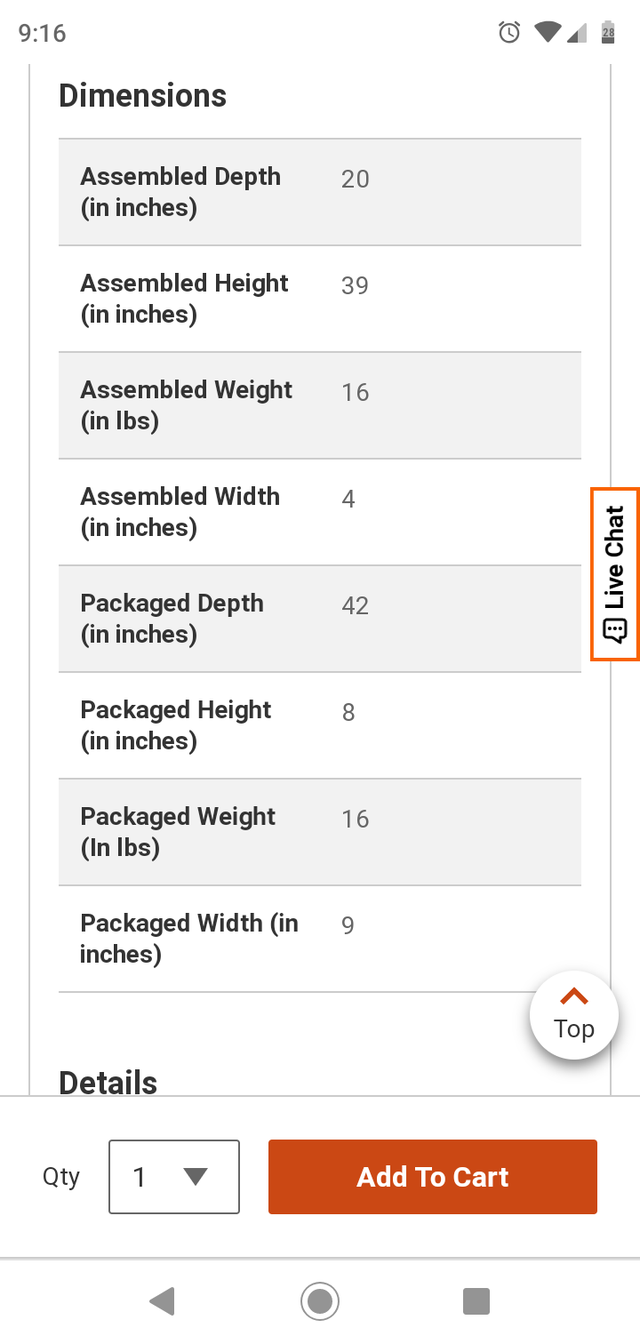Tap the Details section heading
Image resolution: width=640 pixels, height=1344 pixels.
[108, 1082]
